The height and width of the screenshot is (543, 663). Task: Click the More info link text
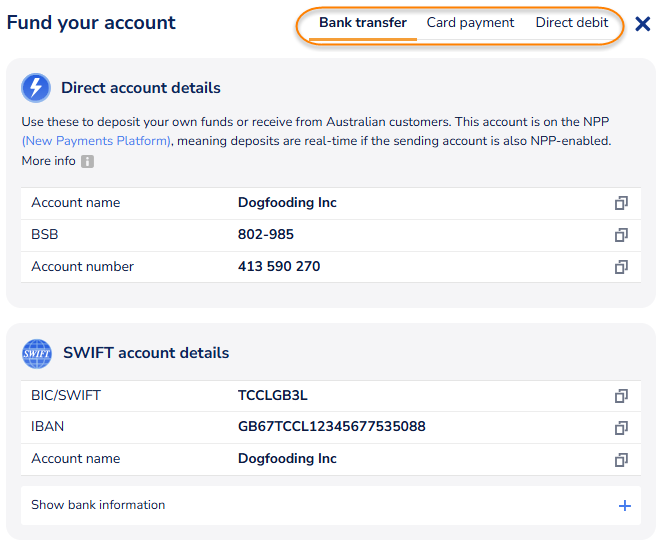tap(48, 161)
